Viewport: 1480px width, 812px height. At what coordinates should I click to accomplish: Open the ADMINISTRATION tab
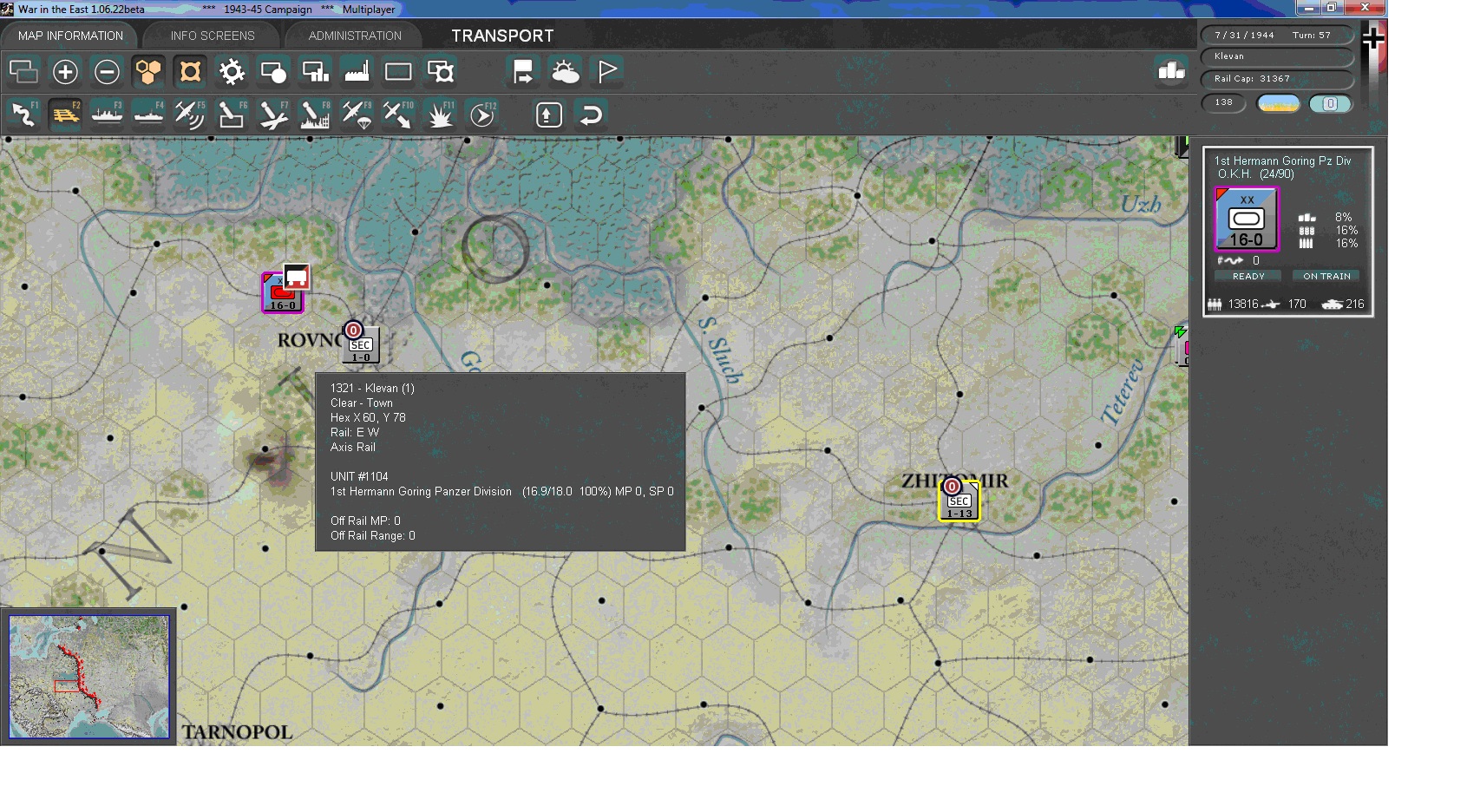pos(355,36)
